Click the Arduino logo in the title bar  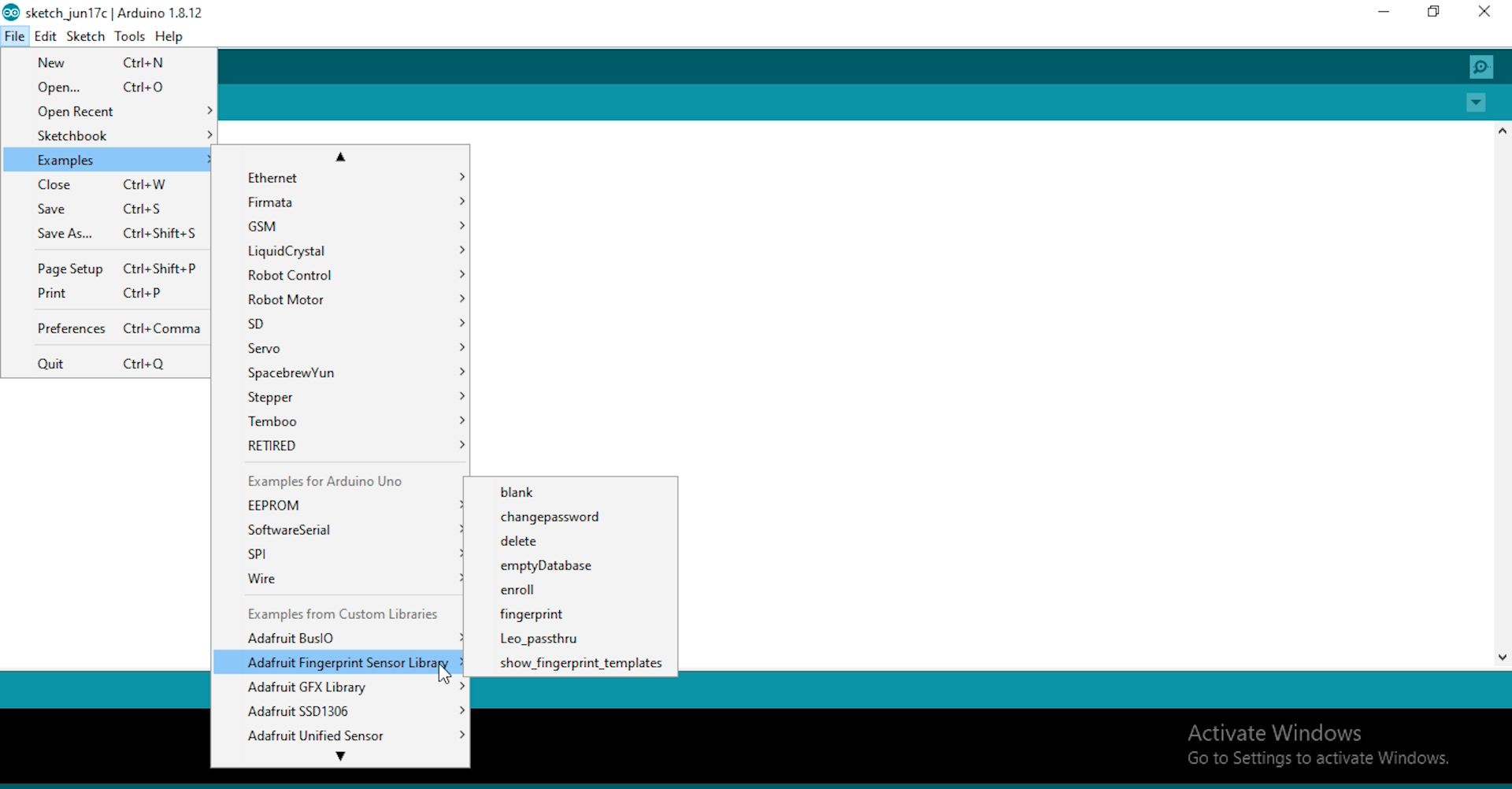pos(11,12)
